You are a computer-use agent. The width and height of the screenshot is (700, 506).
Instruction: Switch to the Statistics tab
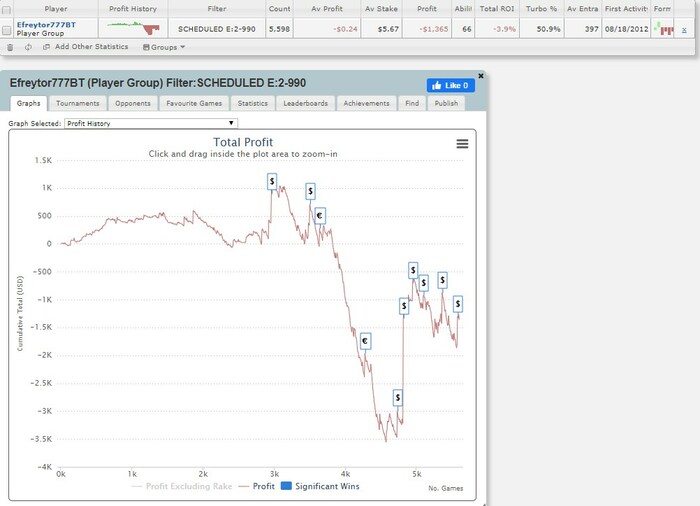pyautogui.click(x=253, y=103)
